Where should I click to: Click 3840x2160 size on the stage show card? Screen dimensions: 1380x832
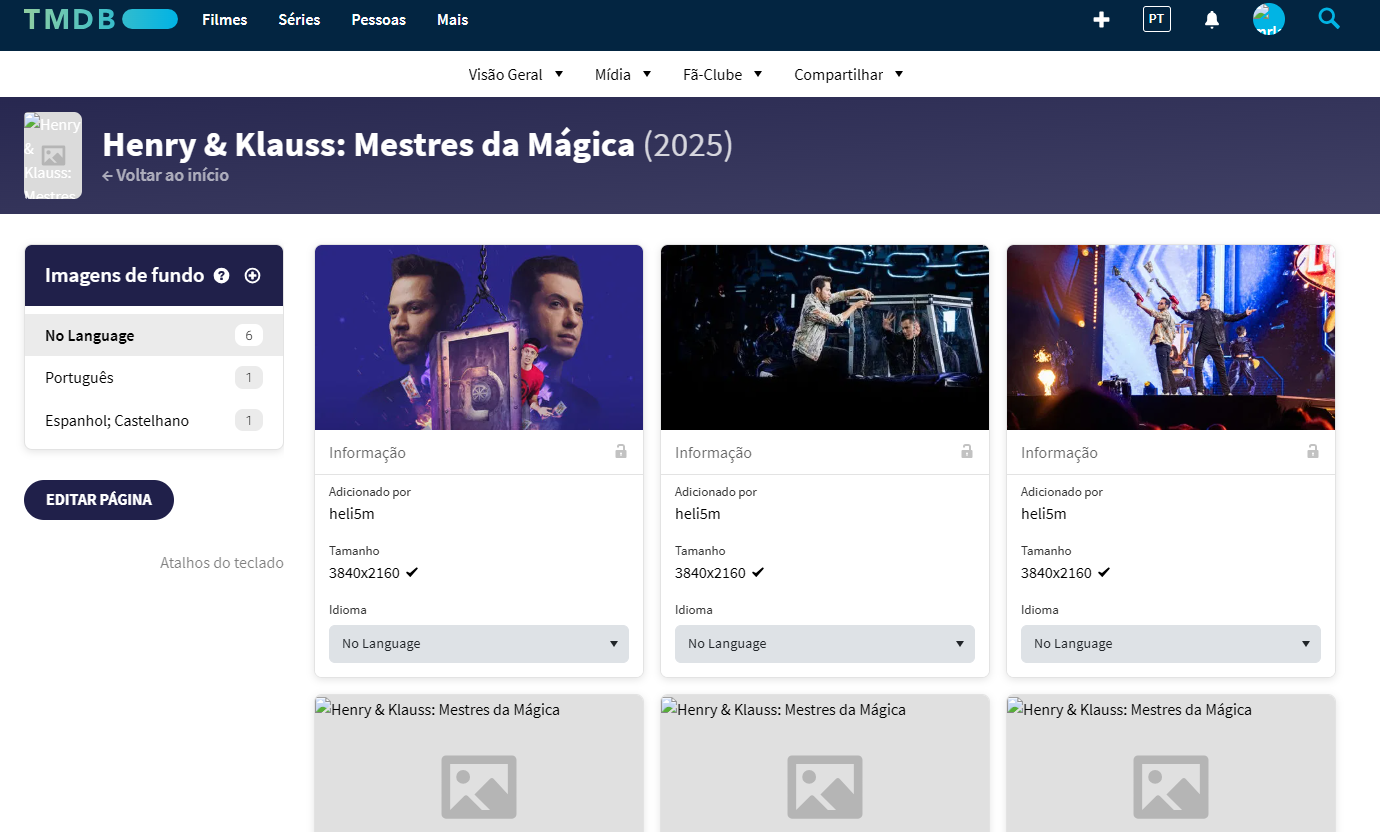1056,573
